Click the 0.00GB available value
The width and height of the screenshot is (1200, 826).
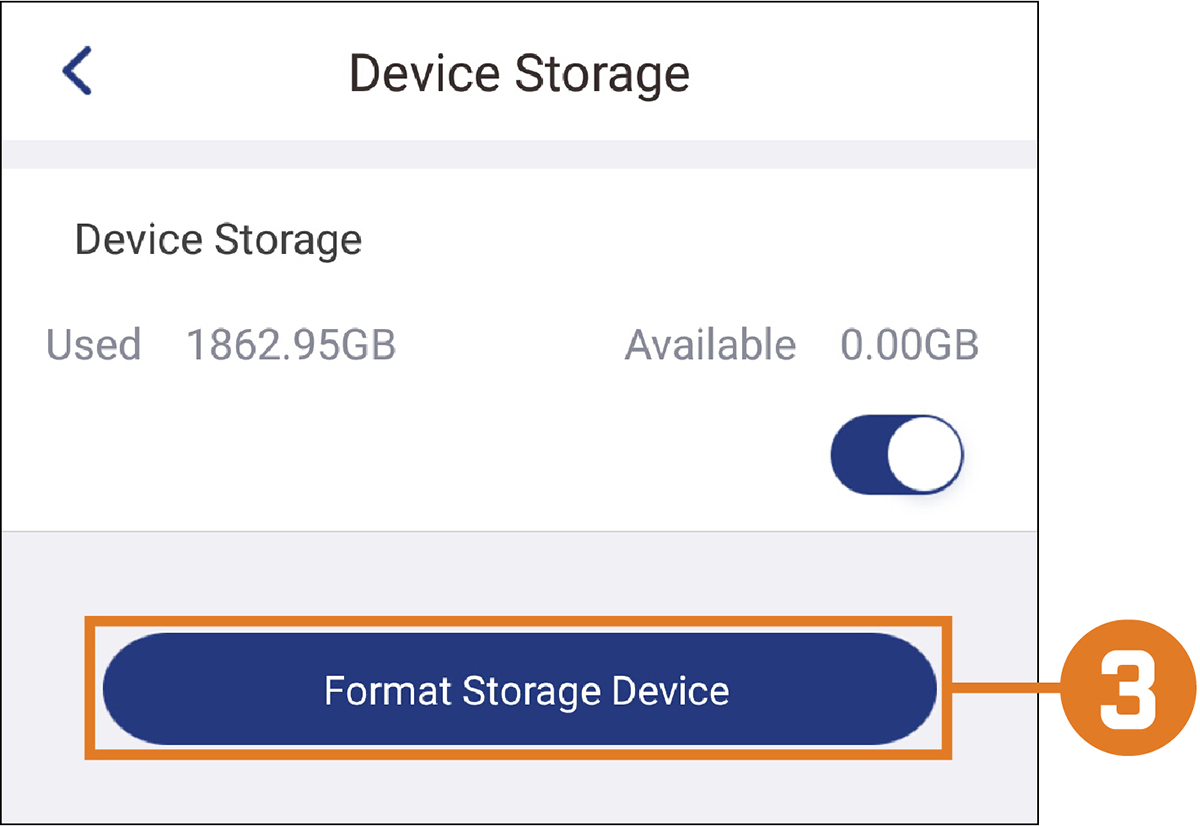[x=909, y=345]
